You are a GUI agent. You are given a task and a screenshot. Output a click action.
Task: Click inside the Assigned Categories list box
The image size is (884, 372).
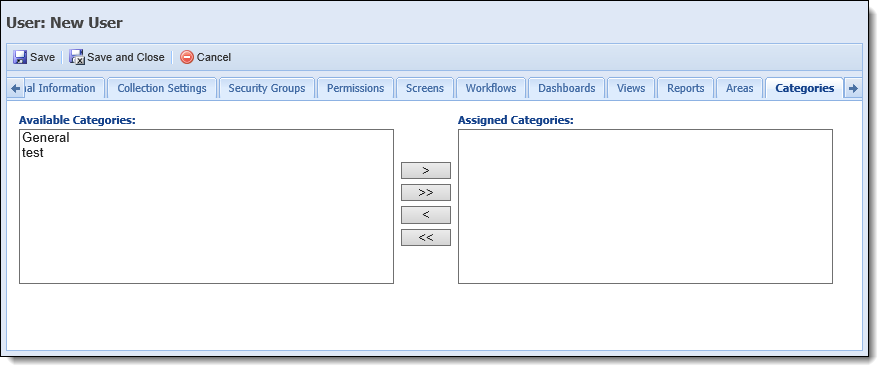pyautogui.click(x=645, y=206)
